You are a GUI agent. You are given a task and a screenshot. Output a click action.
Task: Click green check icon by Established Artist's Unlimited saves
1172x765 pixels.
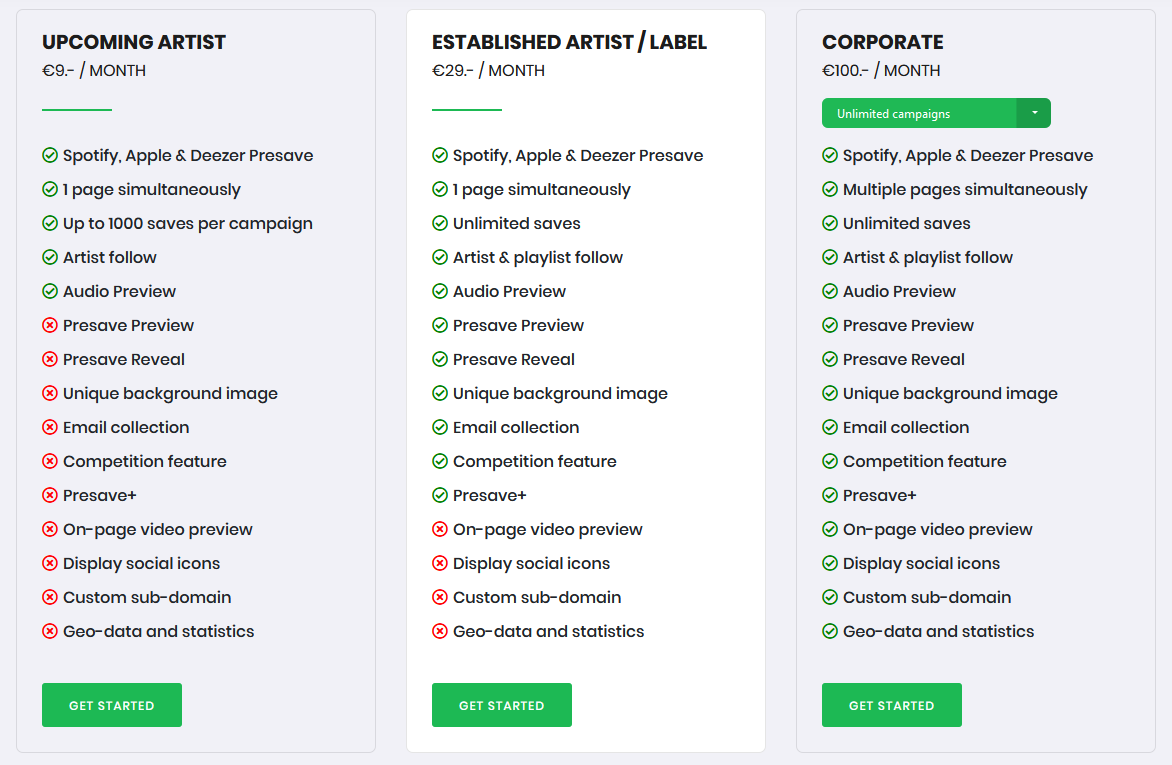pos(440,223)
